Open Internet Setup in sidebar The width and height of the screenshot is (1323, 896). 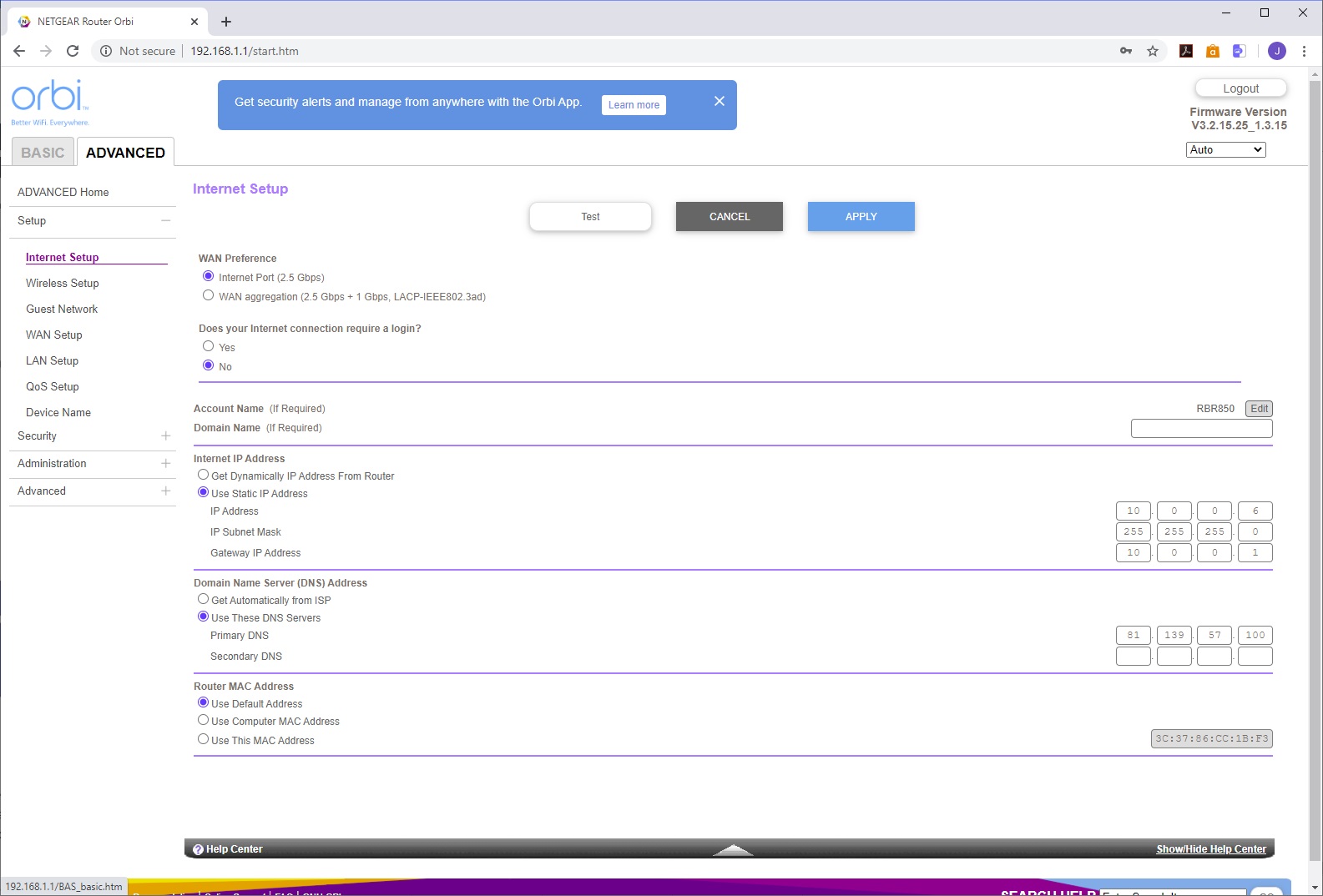pyautogui.click(x=63, y=257)
